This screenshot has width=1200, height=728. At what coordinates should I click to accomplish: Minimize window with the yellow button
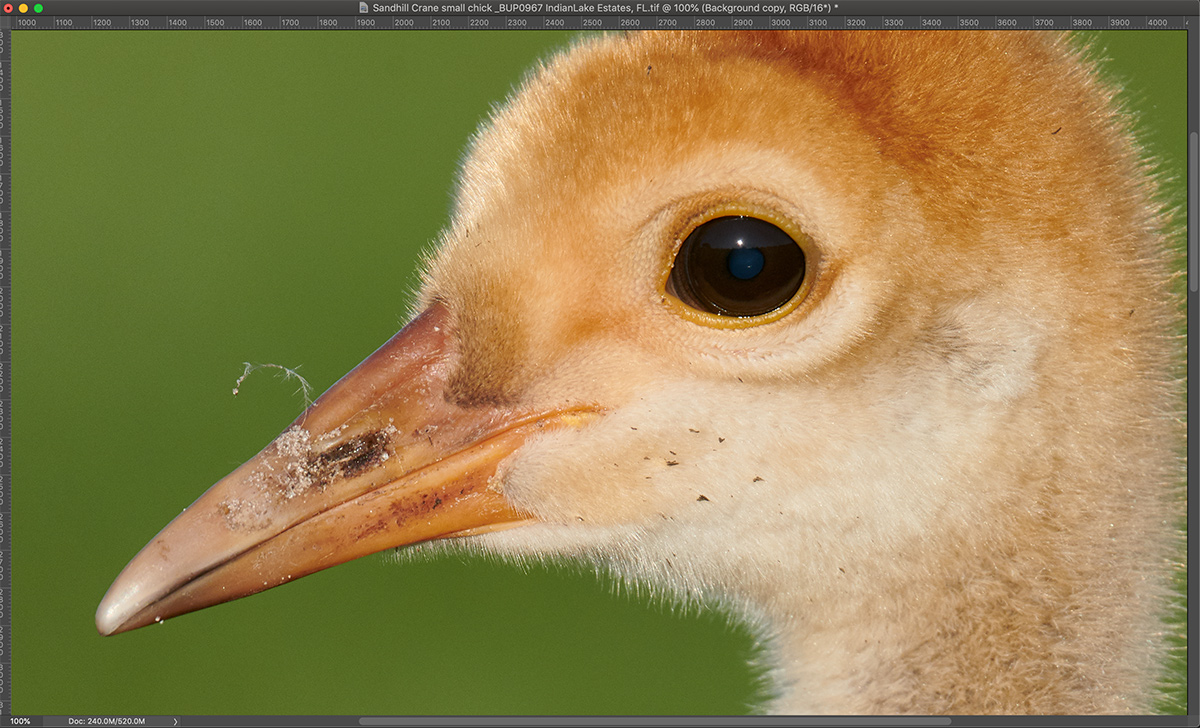tap(24, 7)
